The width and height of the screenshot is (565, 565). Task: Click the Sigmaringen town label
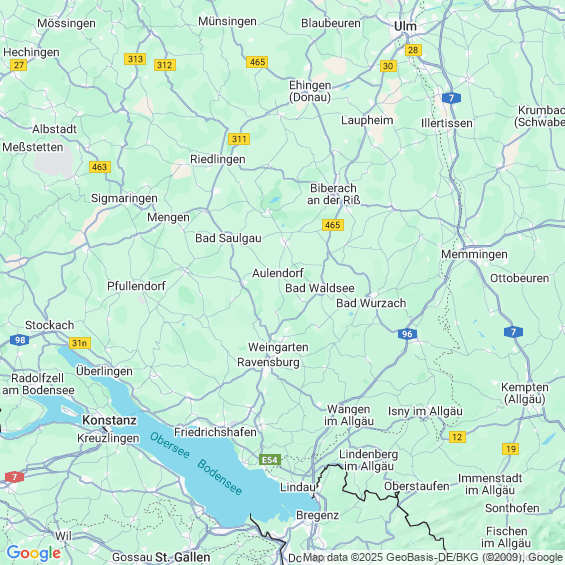[124, 199]
